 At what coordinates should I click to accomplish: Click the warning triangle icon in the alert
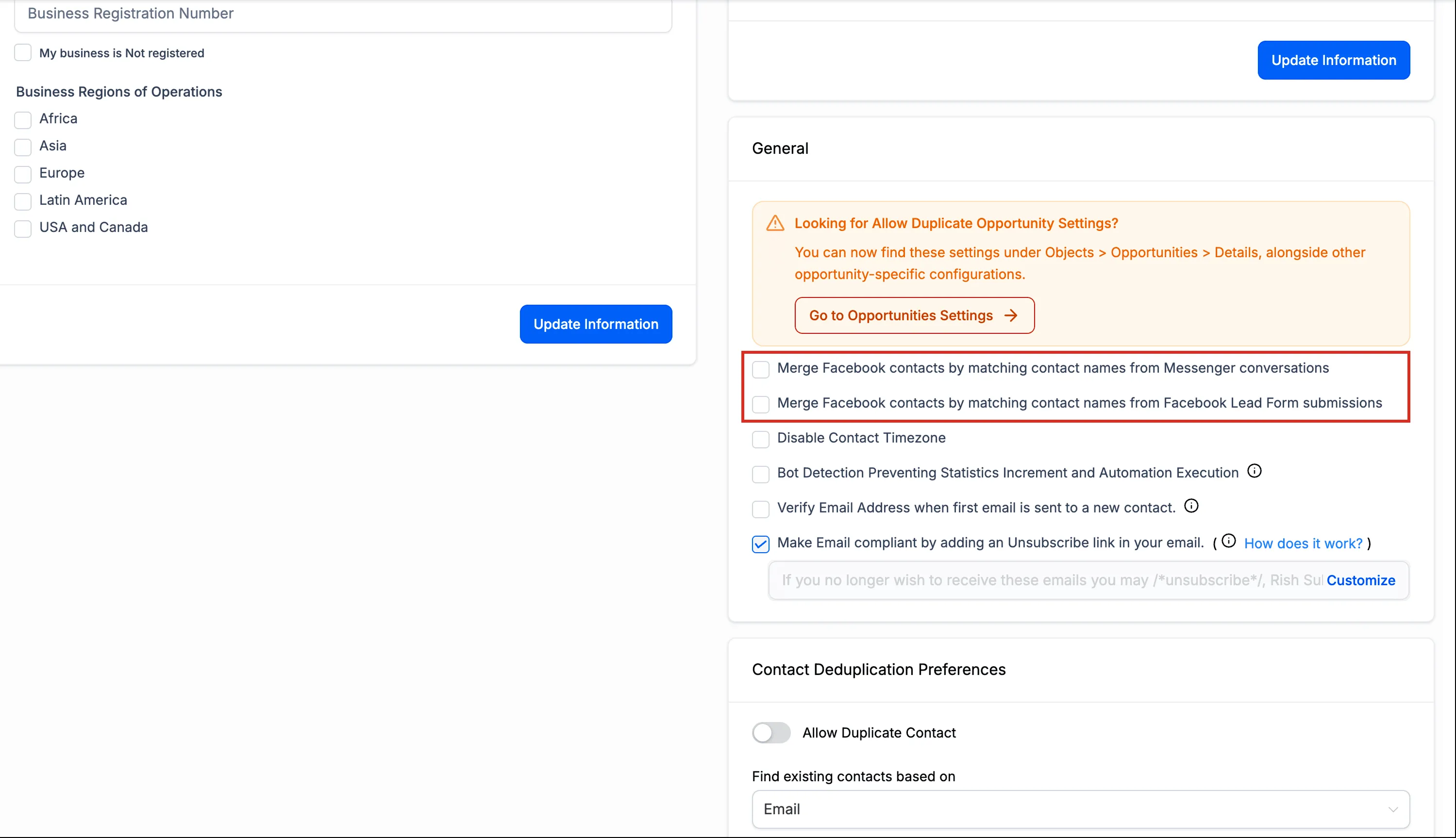point(775,223)
